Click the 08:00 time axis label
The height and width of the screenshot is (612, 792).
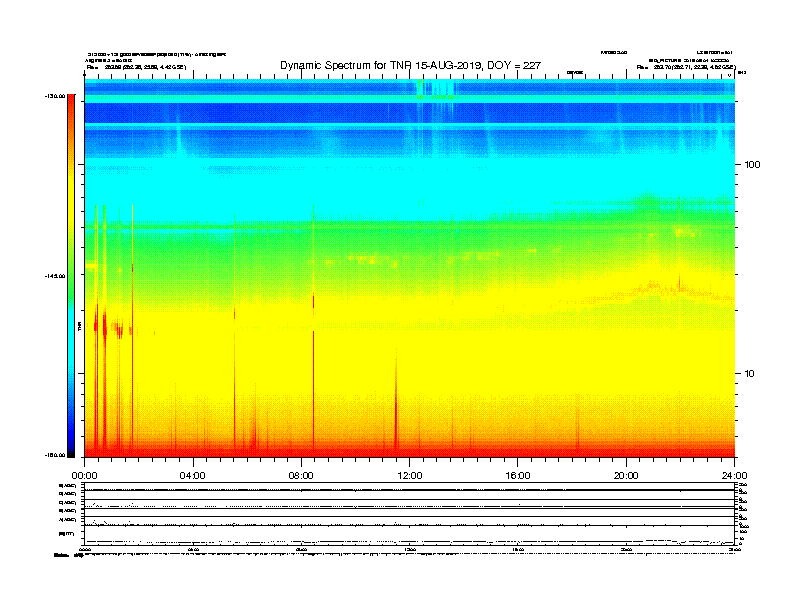pyautogui.click(x=301, y=476)
